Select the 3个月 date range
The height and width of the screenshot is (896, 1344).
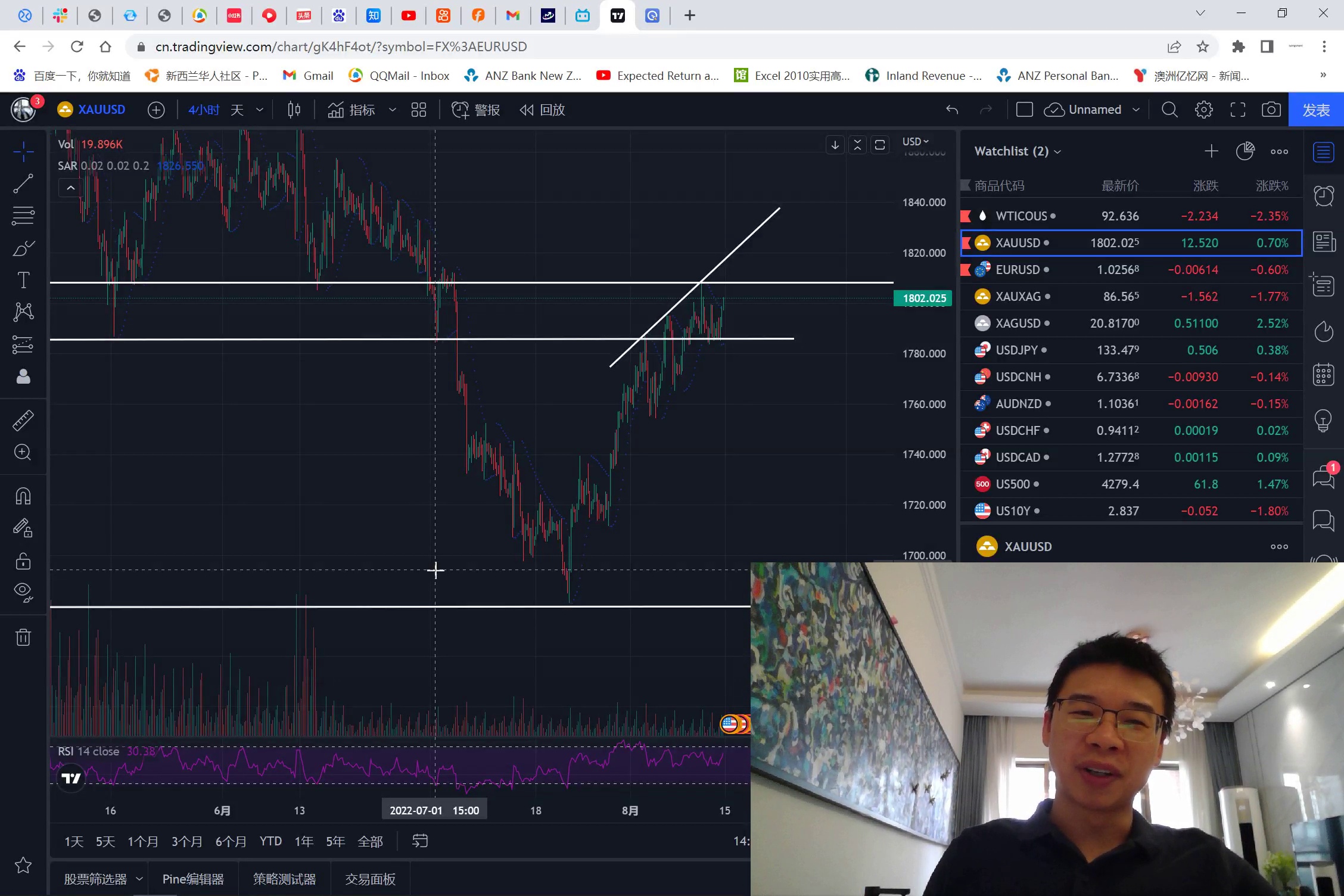(x=186, y=841)
